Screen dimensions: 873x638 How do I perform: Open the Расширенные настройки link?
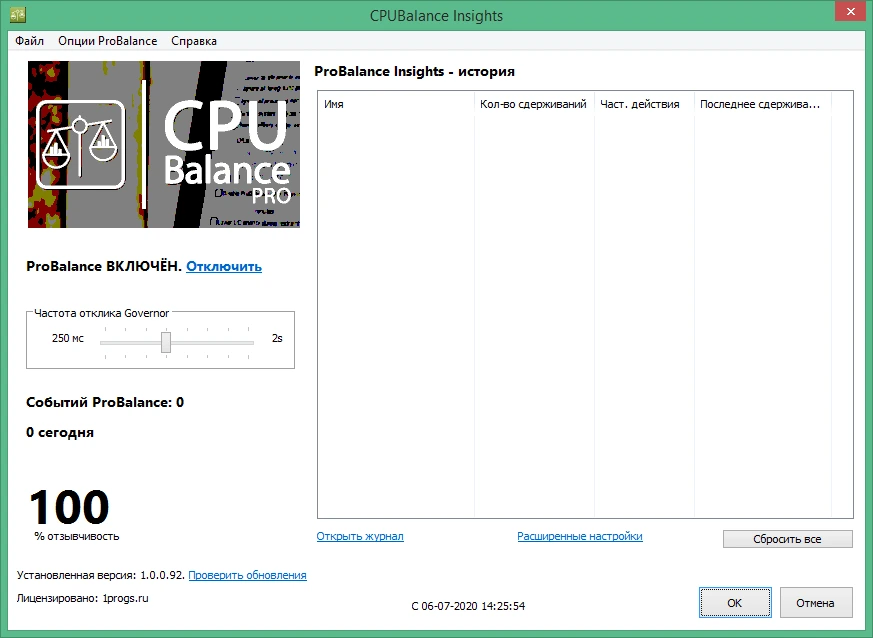tap(580, 536)
